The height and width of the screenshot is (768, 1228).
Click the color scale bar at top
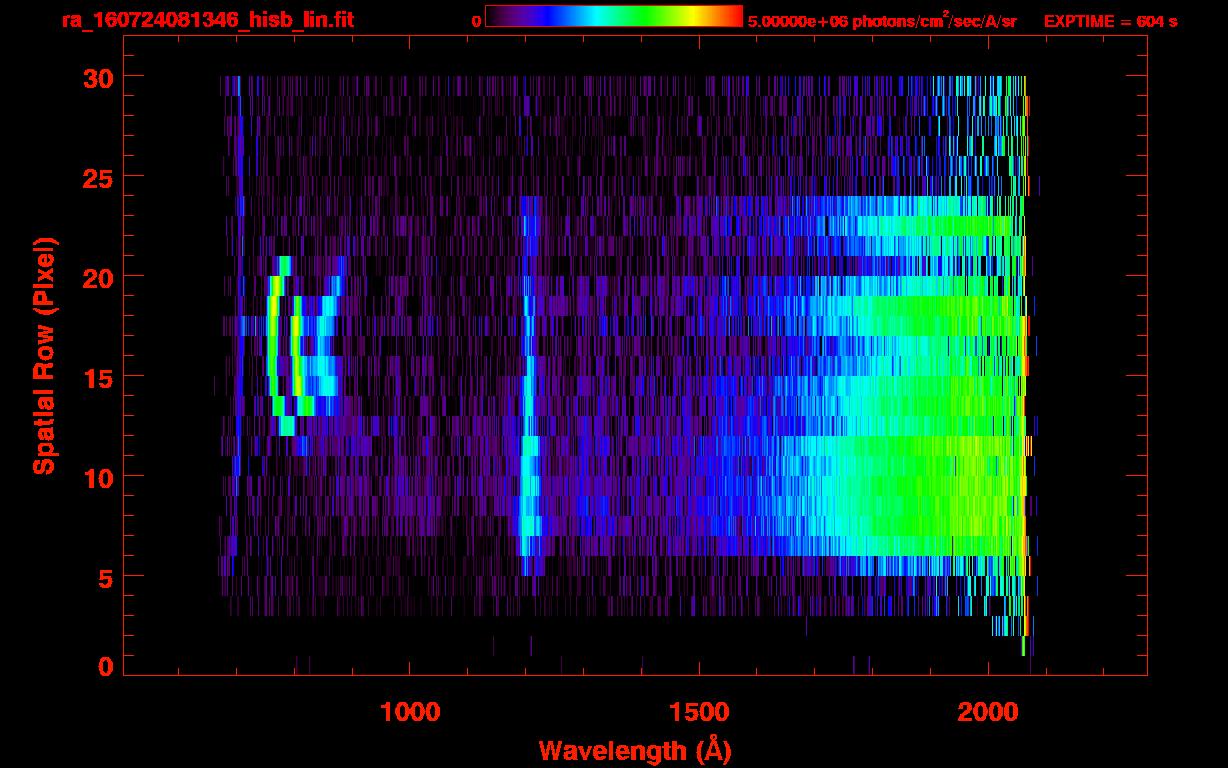613,17
